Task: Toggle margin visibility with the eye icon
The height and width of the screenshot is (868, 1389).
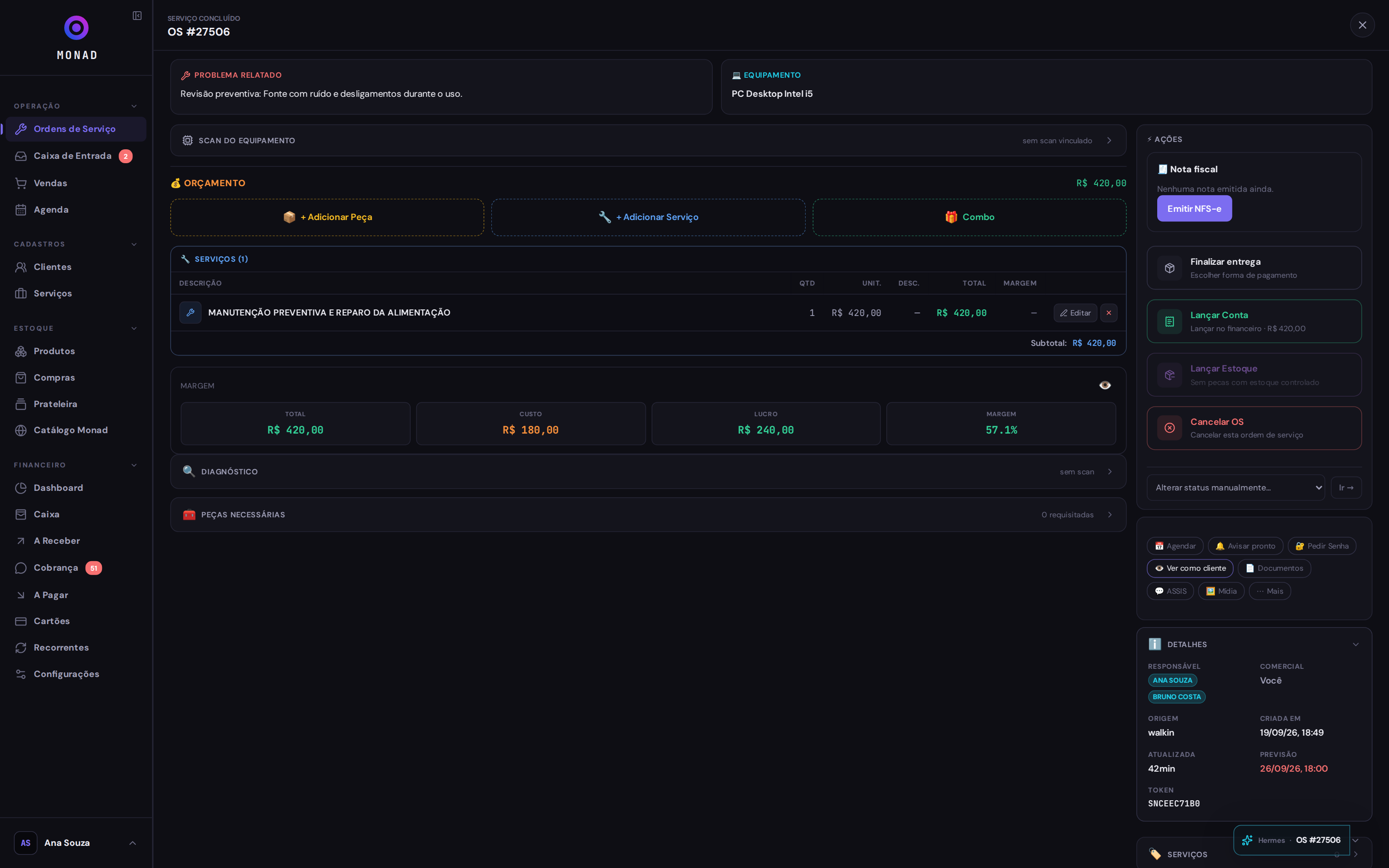Action: point(1104,385)
